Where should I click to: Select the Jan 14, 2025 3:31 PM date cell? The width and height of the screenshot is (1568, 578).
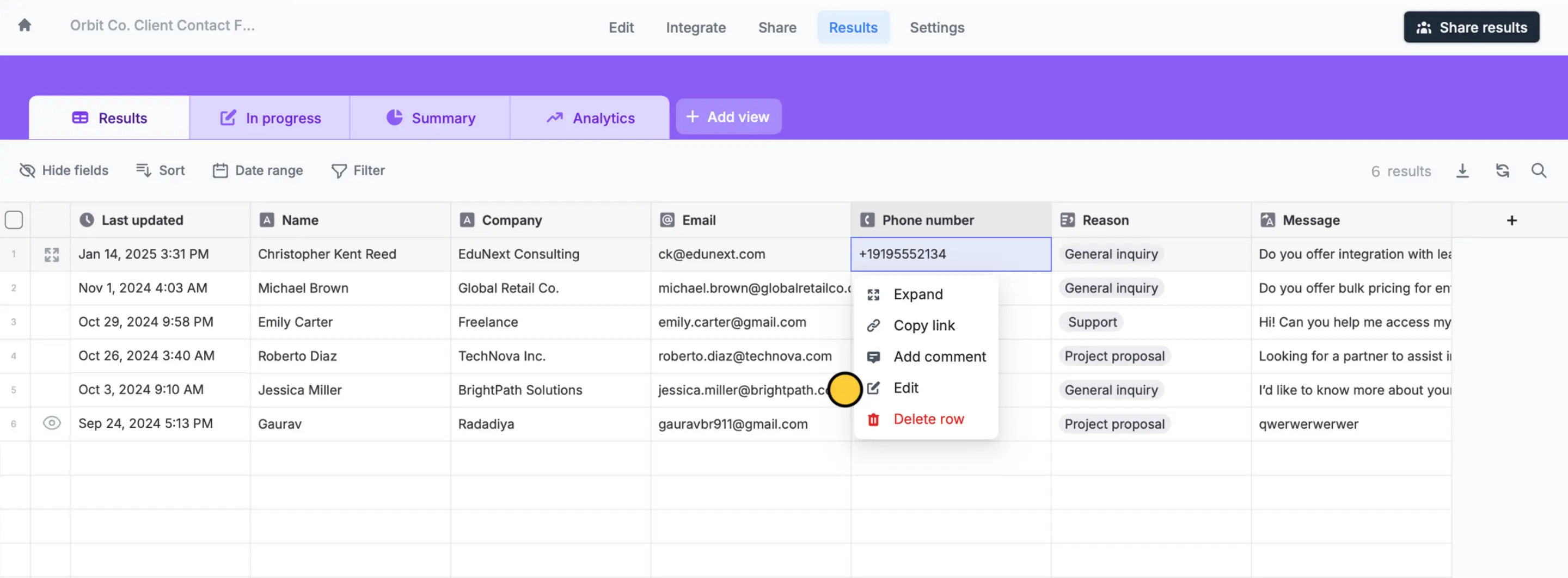tap(160, 254)
